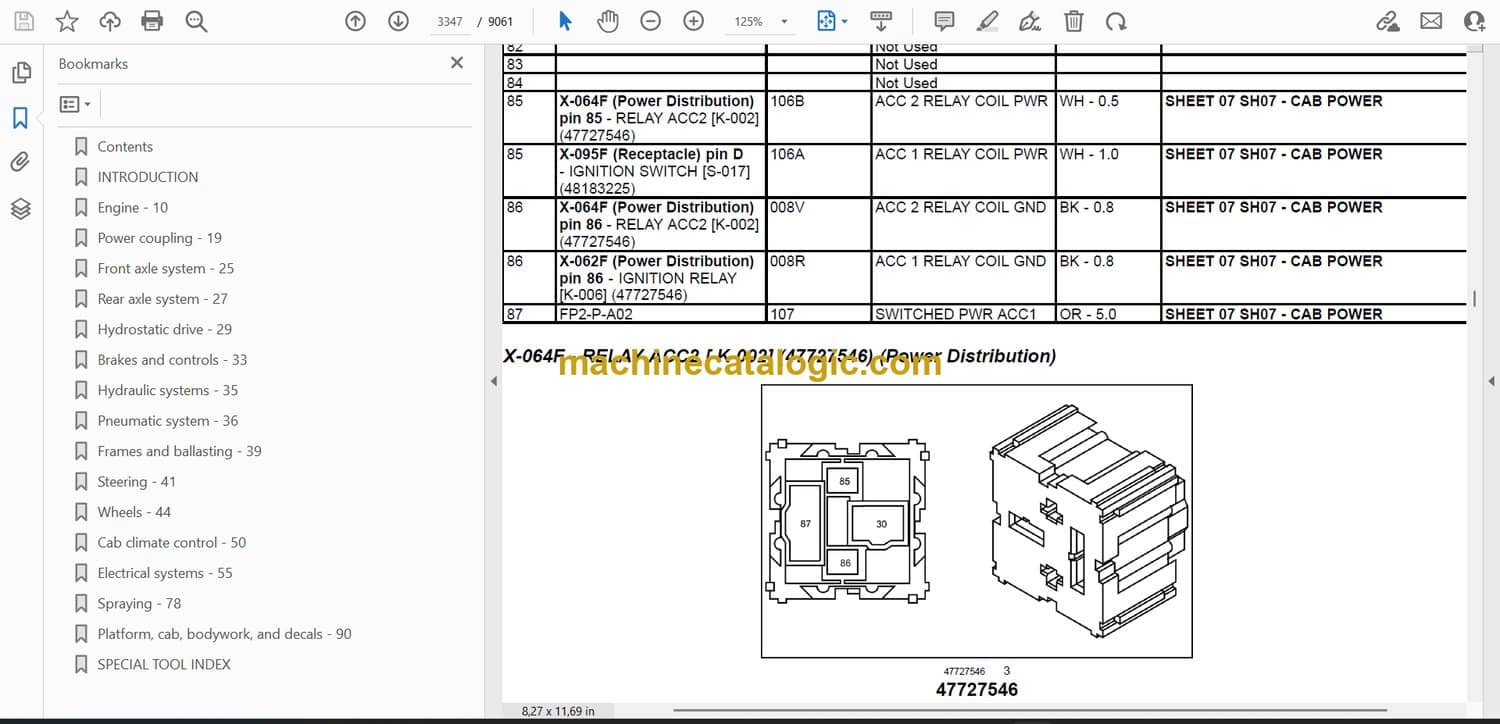This screenshot has width=1500, height=724.
Task: Go to the Engine - 10 bookmark
Action: [x=133, y=207]
